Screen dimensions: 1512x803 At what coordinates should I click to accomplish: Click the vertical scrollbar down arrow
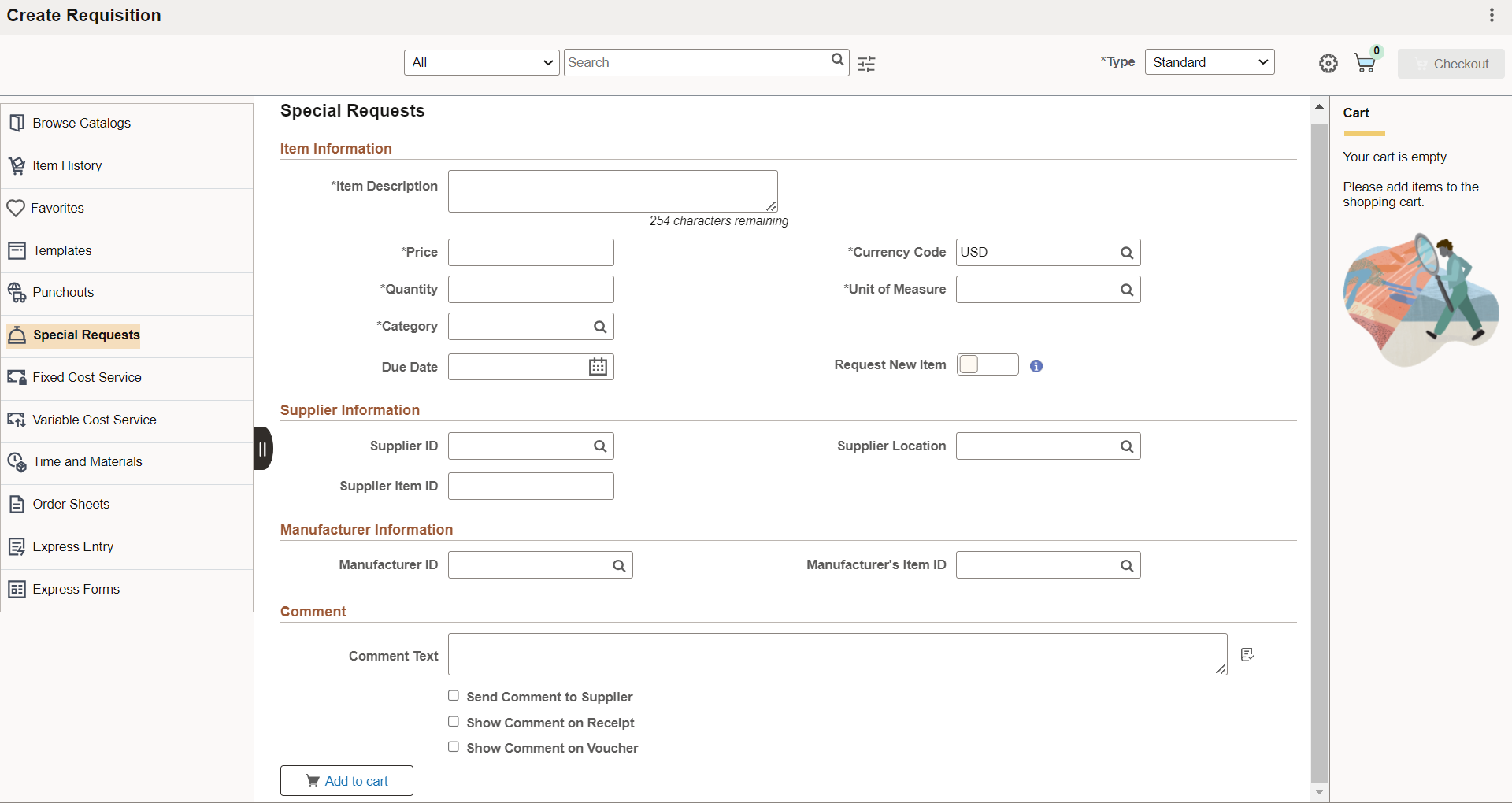(1319, 792)
